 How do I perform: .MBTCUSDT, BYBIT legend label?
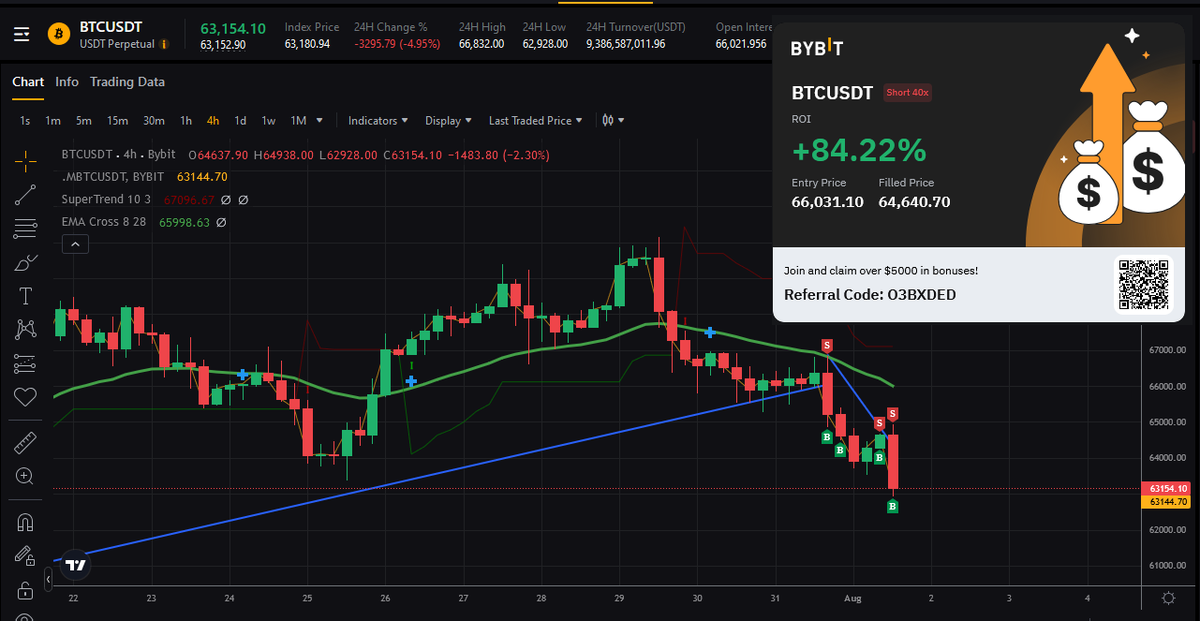(112, 177)
